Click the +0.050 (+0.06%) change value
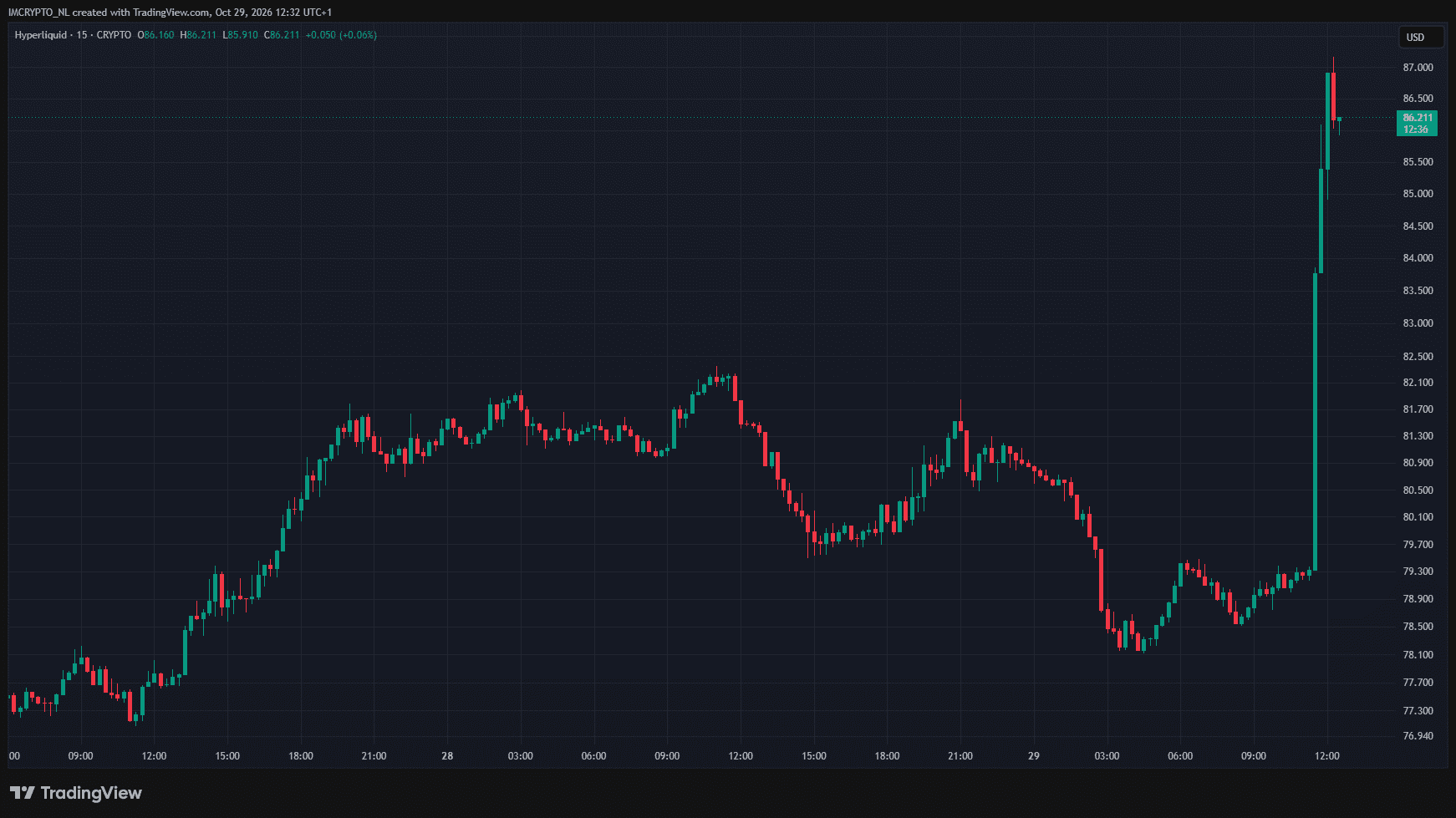The height and width of the screenshot is (818, 1456). pyautogui.click(x=341, y=35)
